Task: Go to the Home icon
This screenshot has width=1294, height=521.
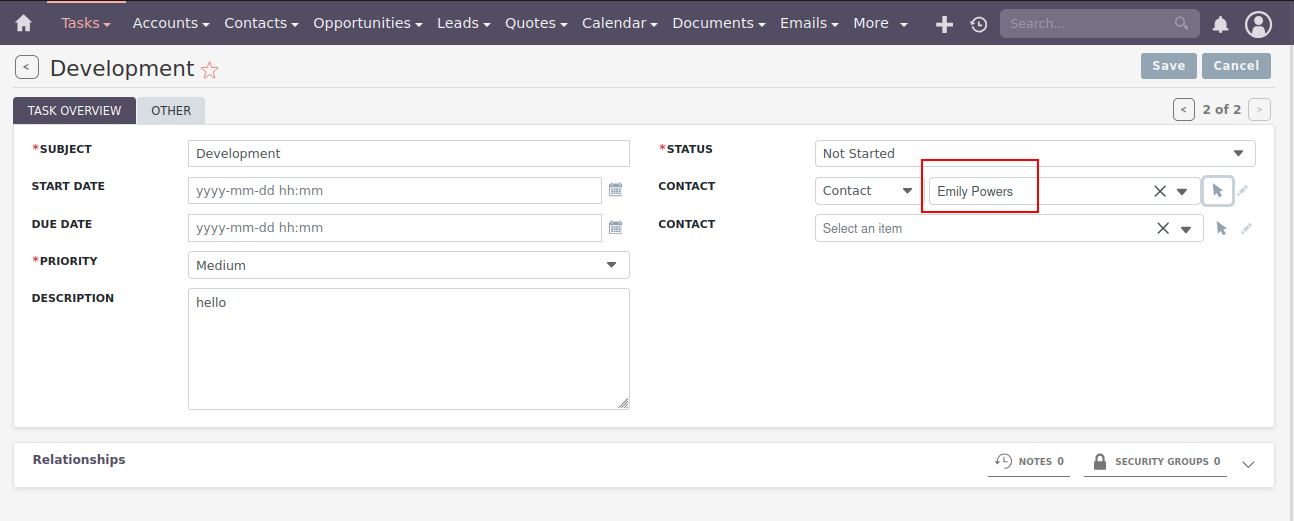Action: click(x=24, y=23)
